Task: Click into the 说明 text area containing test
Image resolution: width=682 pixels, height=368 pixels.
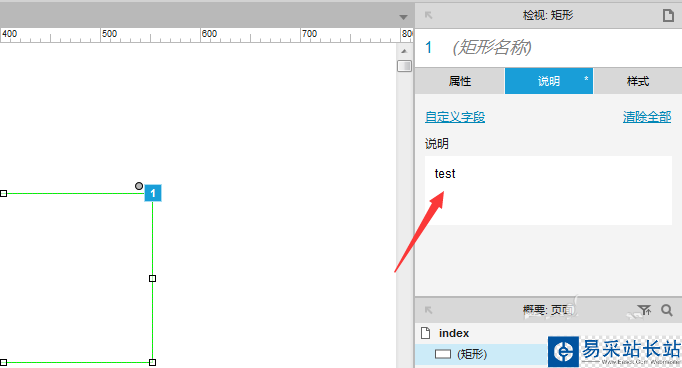Action: tap(548, 190)
